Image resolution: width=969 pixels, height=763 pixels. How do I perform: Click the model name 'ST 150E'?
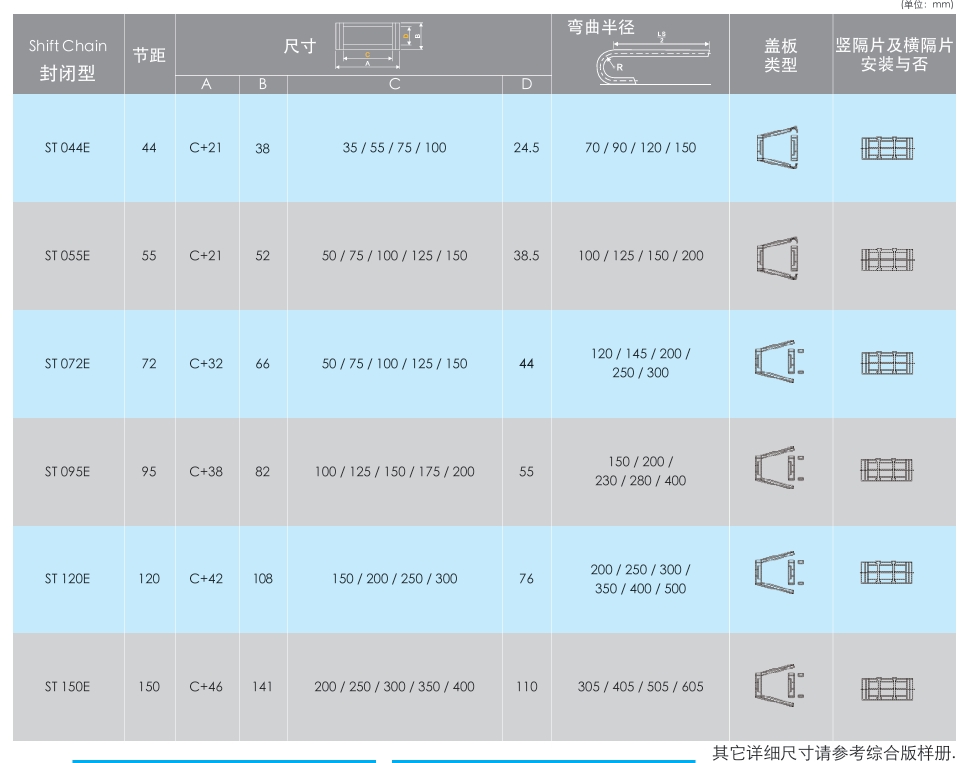tap(67, 687)
